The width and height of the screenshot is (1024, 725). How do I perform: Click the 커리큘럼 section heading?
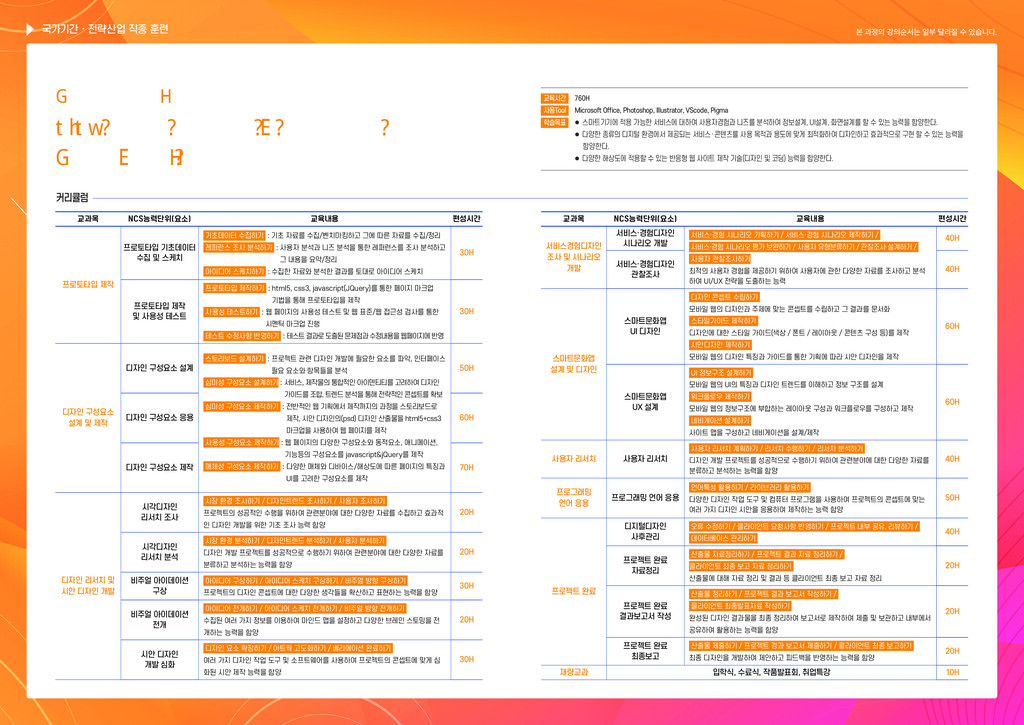(72, 197)
